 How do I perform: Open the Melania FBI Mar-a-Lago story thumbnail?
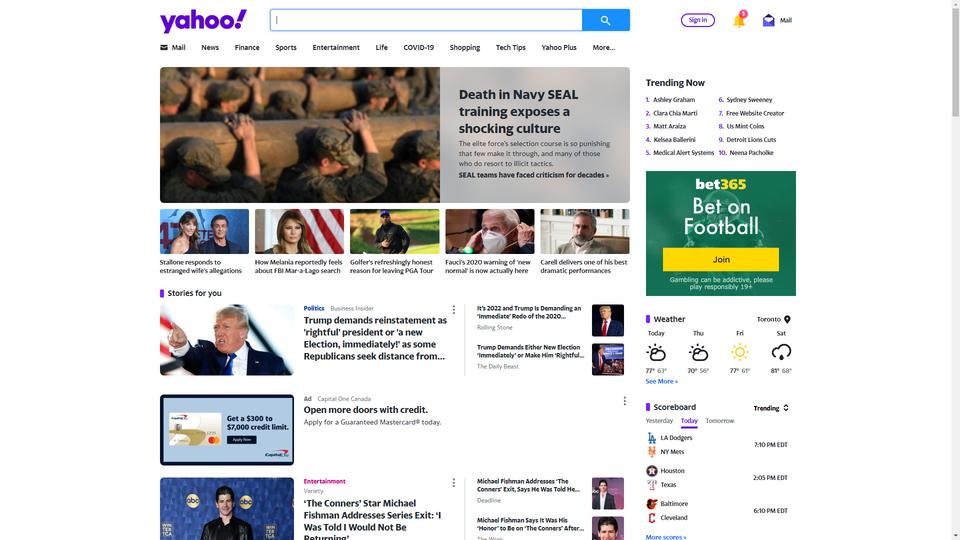point(299,231)
